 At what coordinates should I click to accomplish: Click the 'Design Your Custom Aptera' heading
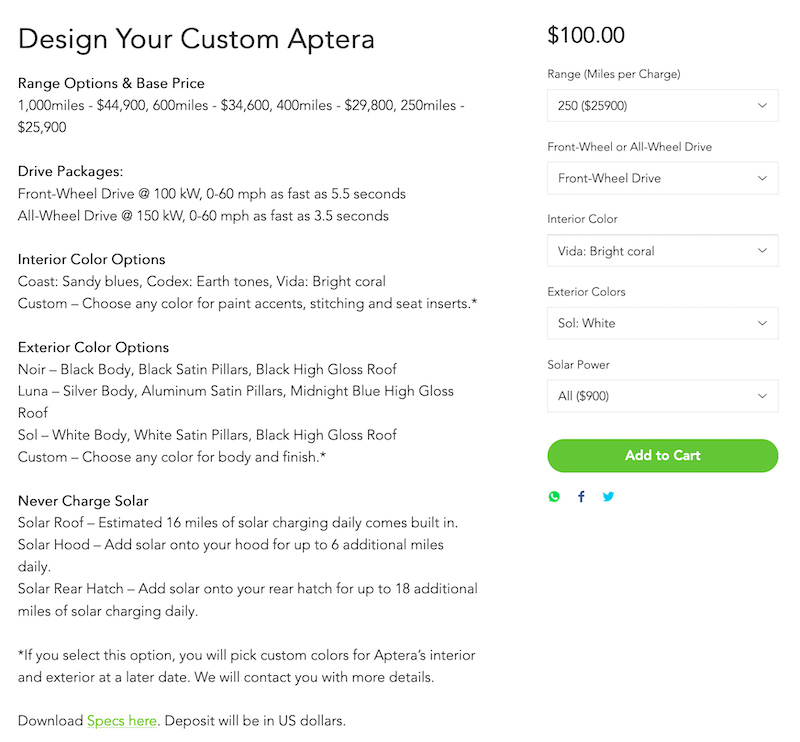[196, 39]
